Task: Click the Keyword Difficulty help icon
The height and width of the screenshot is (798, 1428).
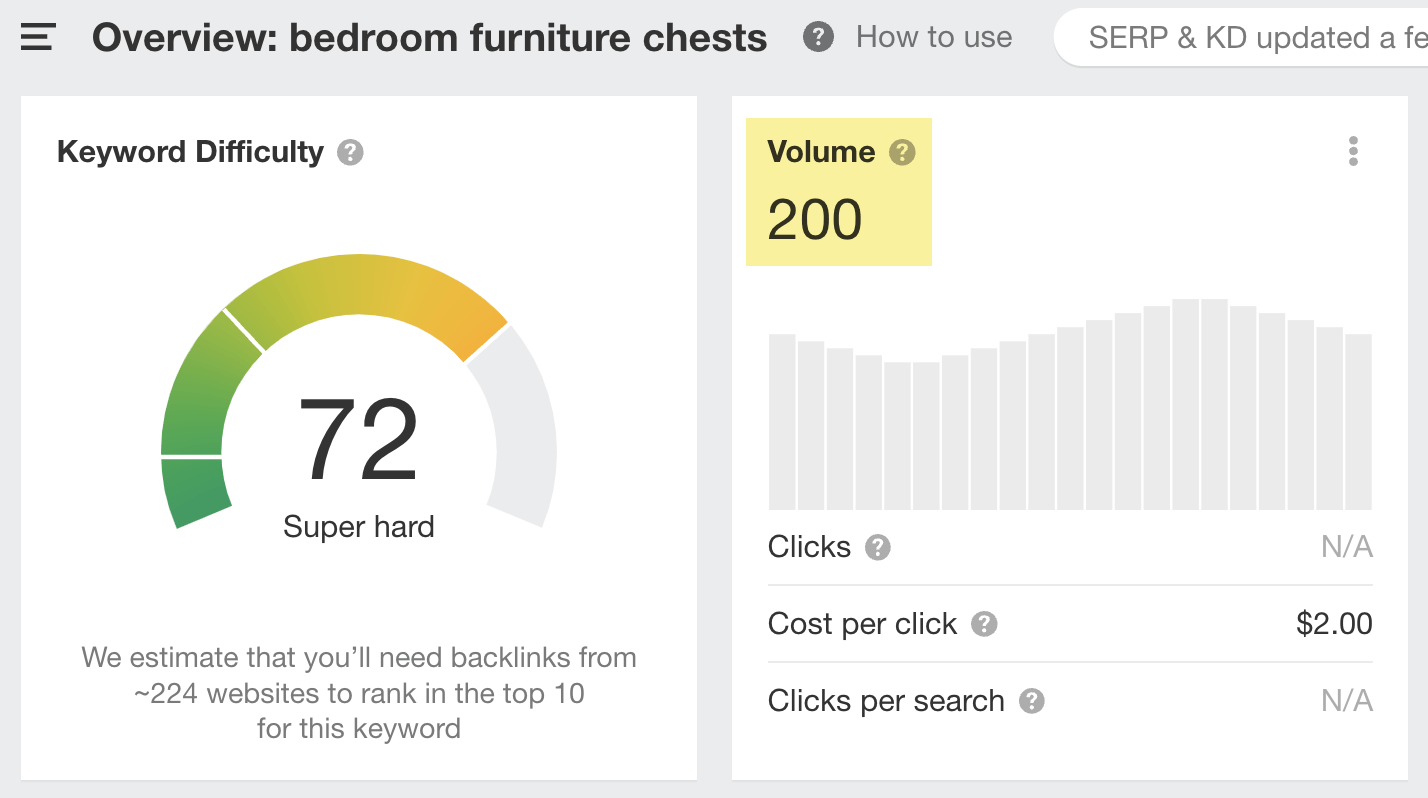Action: click(x=349, y=152)
